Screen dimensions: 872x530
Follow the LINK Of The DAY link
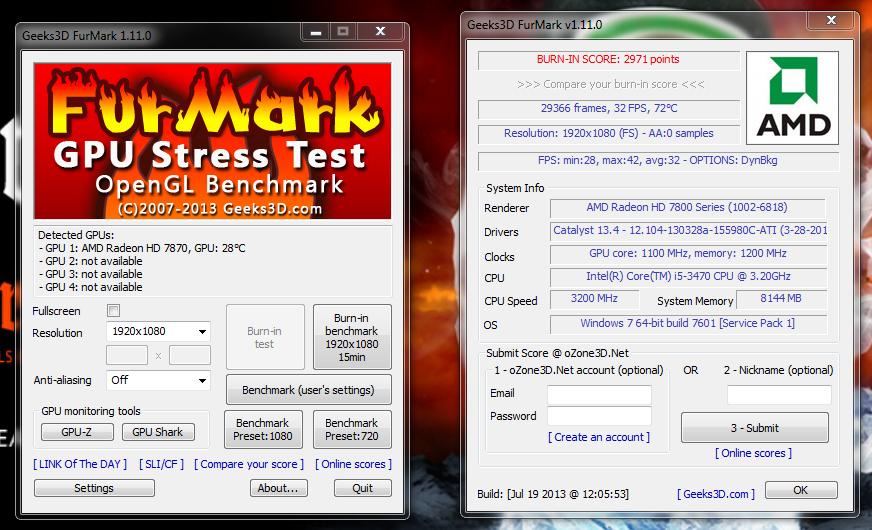pyautogui.click(x=80, y=464)
